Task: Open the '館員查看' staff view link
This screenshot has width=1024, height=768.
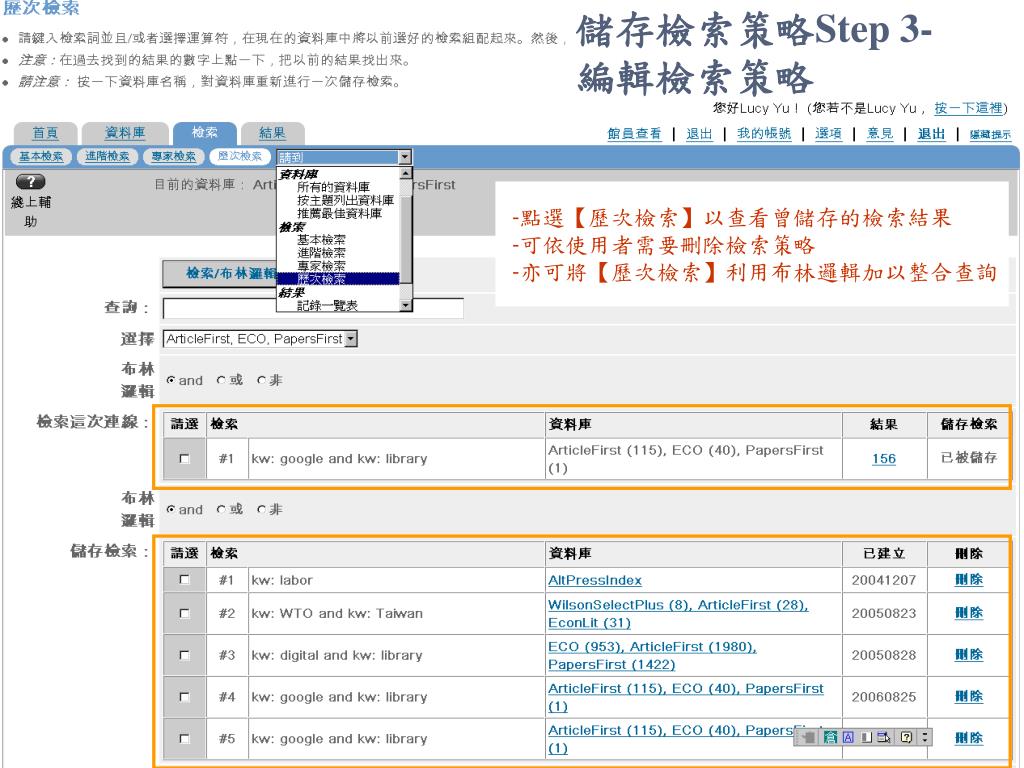Action: (x=634, y=134)
